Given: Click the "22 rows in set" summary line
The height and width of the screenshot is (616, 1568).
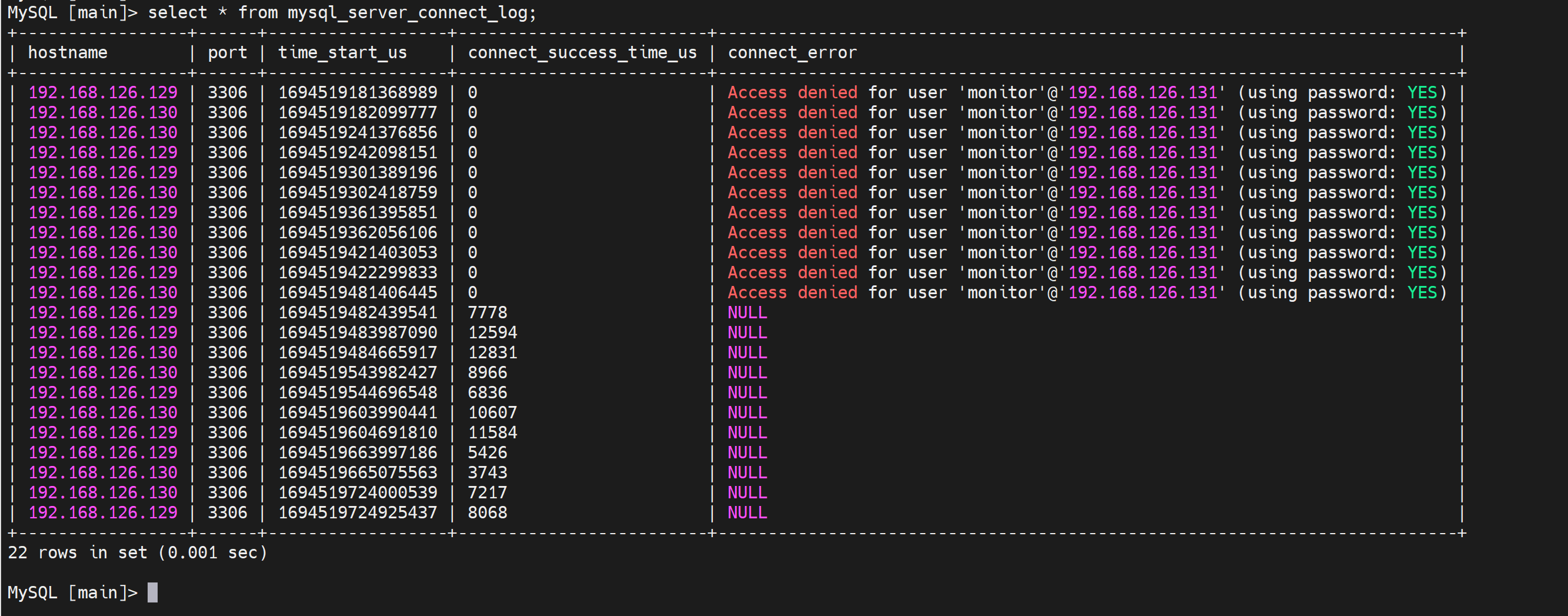Looking at the screenshot, I should (137, 552).
